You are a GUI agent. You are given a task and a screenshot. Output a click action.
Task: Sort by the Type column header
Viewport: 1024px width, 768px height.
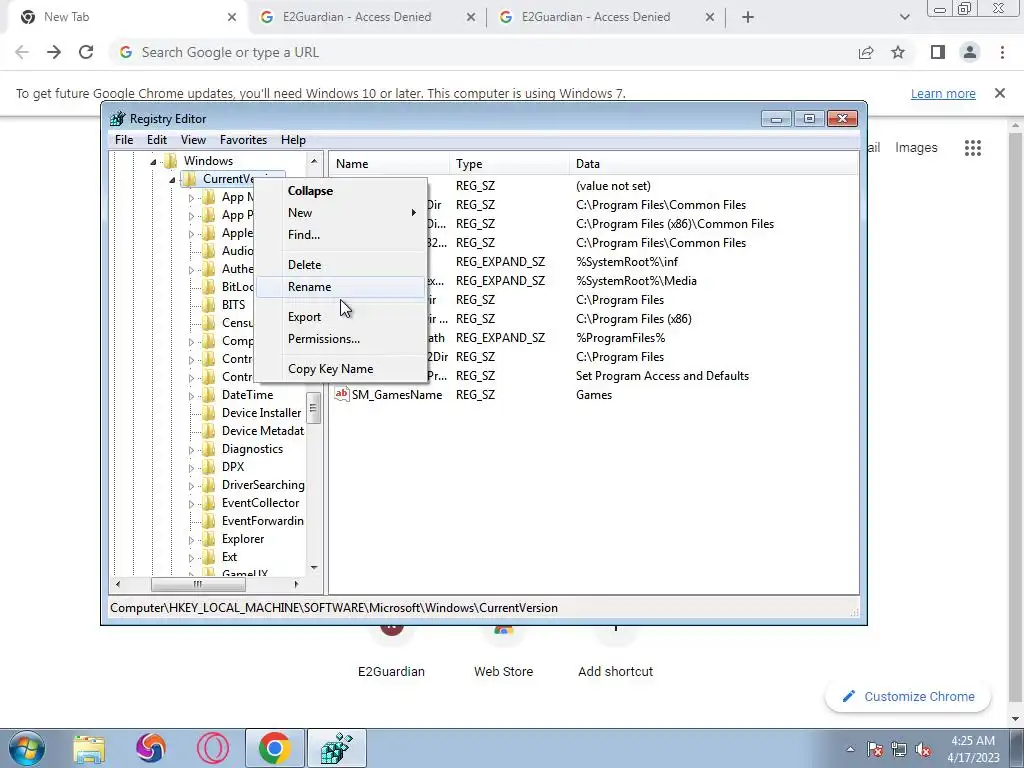tap(509, 164)
